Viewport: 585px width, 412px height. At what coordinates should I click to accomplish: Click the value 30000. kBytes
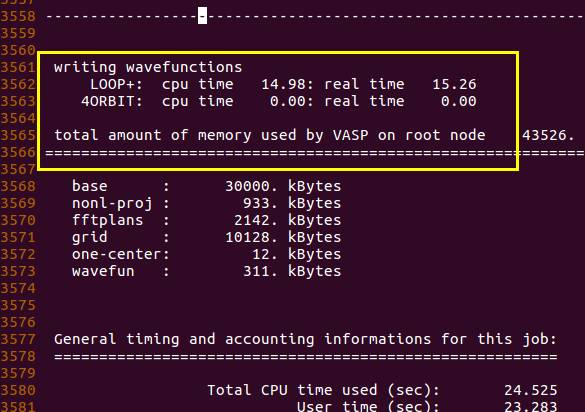pos(283,186)
